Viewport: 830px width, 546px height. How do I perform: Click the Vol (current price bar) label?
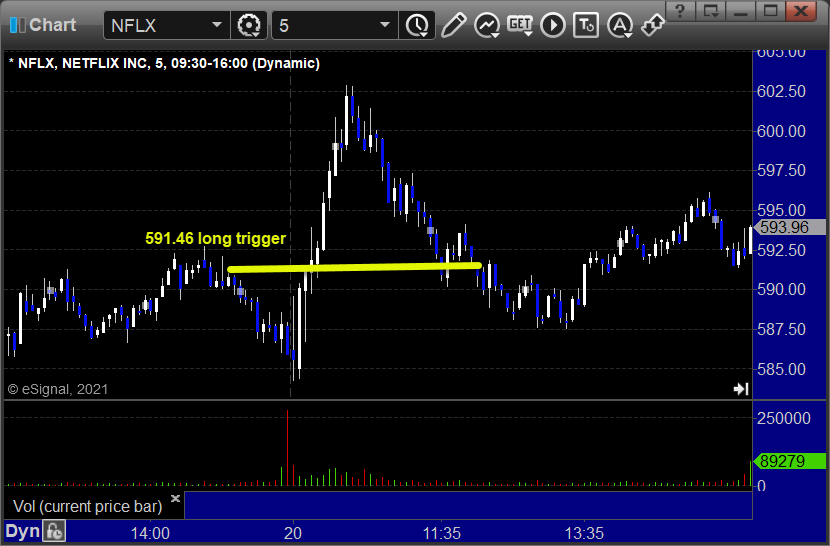point(87,507)
